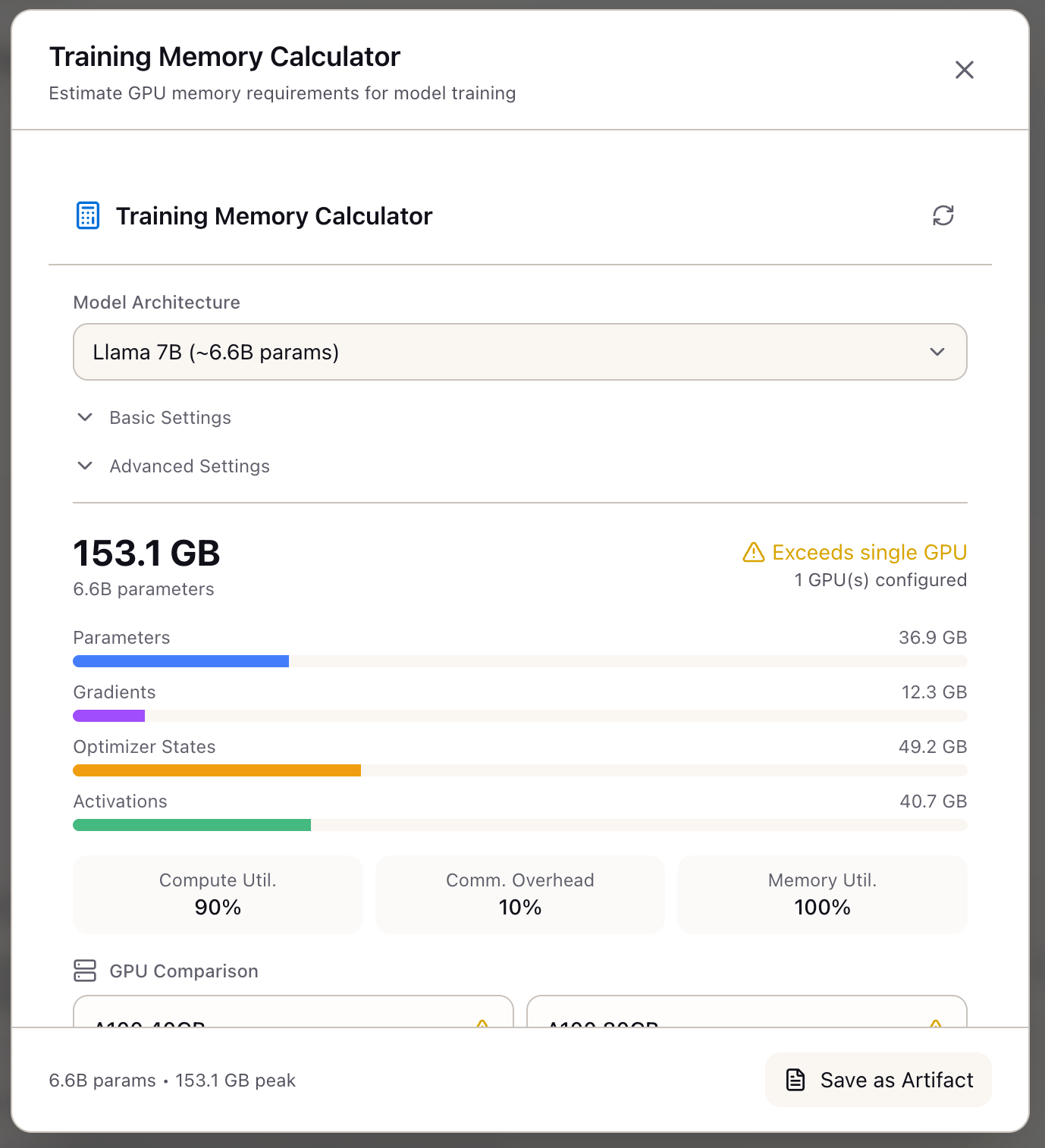Viewport: 1045px width, 1148px height.
Task: Expand the Advanced Settings section
Action: tap(189, 466)
